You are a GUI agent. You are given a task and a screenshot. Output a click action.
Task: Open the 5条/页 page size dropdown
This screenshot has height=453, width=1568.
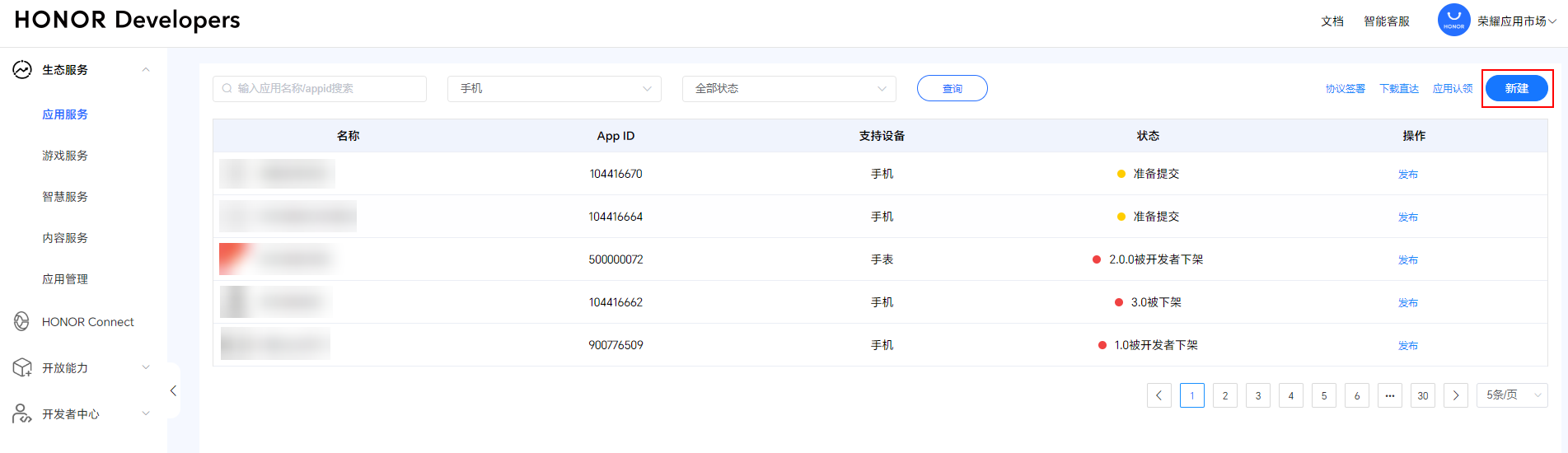coord(1512,396)
